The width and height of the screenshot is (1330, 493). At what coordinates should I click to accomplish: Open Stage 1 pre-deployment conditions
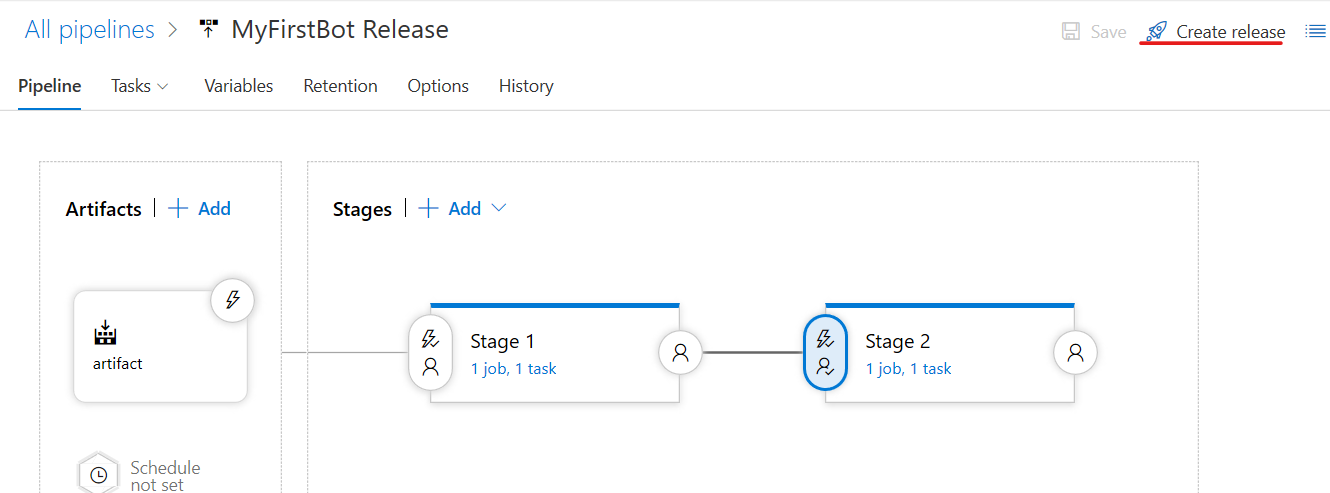coord(430,352)
